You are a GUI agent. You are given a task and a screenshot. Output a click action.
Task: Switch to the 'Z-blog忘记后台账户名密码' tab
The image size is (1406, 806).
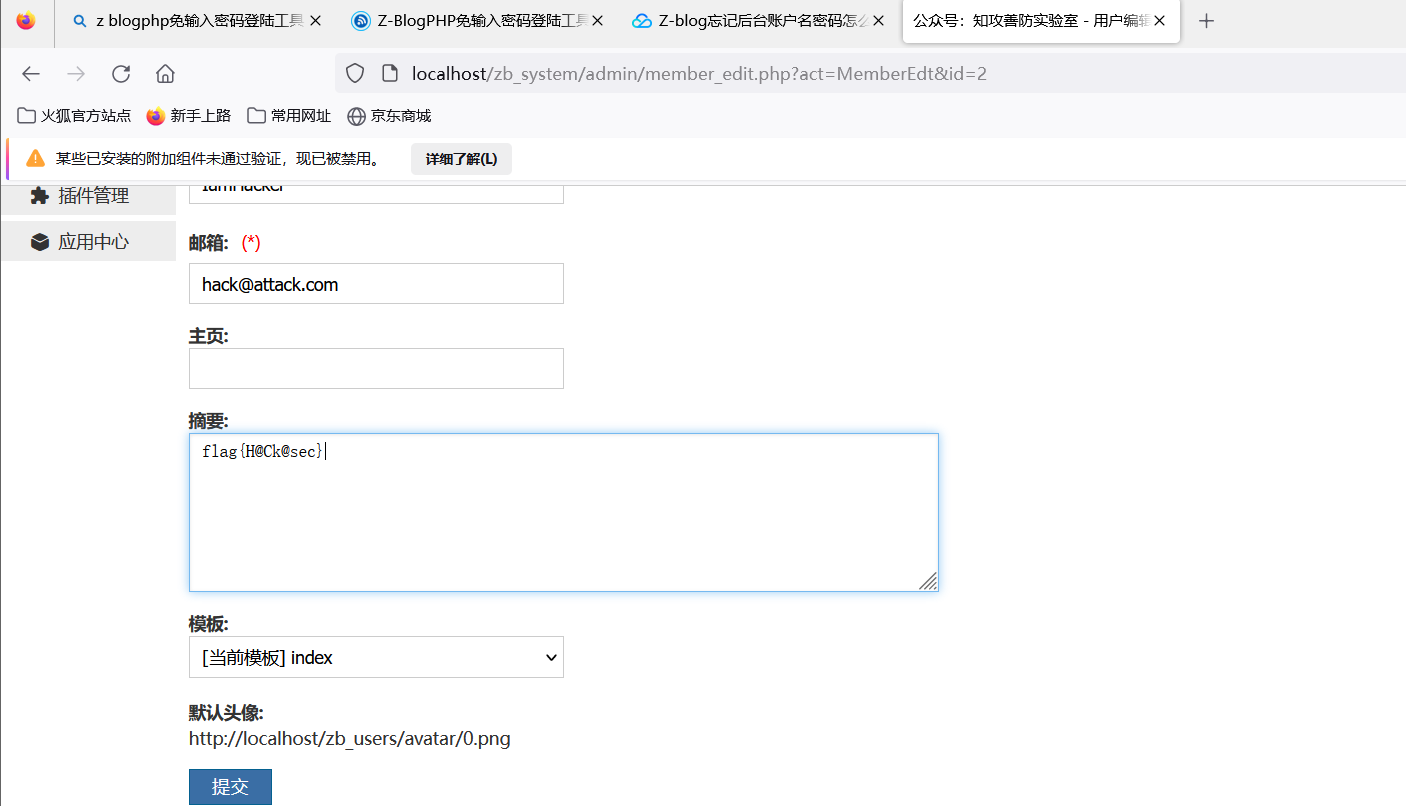[x=759, y=21]
